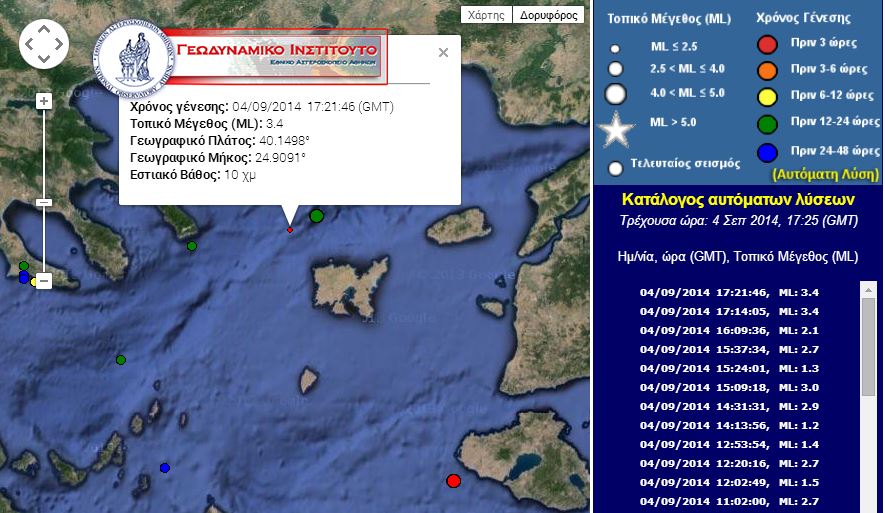The width and height of the screenshot is (885, 513).
Task: Click the ML ≤ 2.5 legend circle
Action: (615, 49)
